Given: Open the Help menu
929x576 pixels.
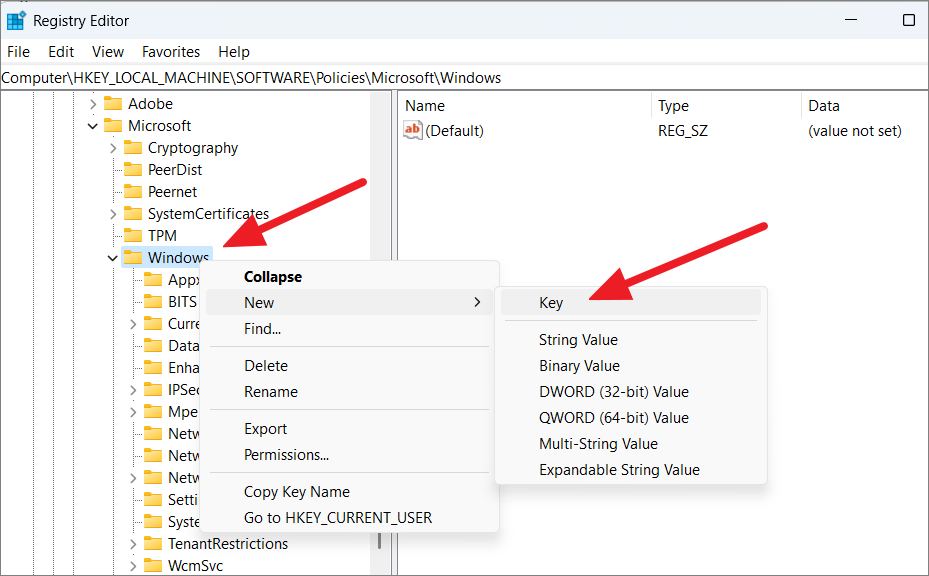Looking at the screenshot, I should [x=234, y=52].
